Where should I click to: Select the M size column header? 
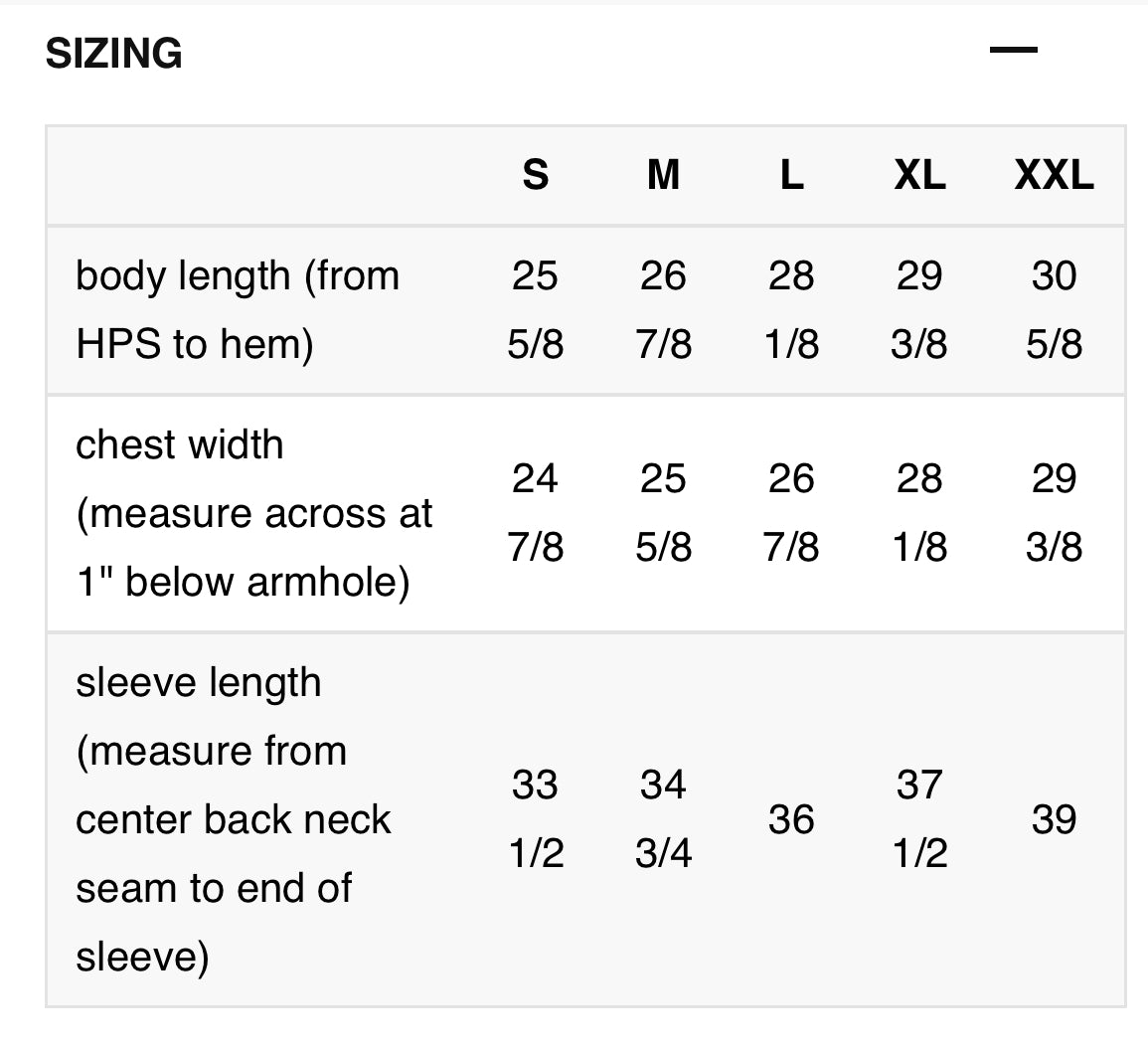[663, 176]
